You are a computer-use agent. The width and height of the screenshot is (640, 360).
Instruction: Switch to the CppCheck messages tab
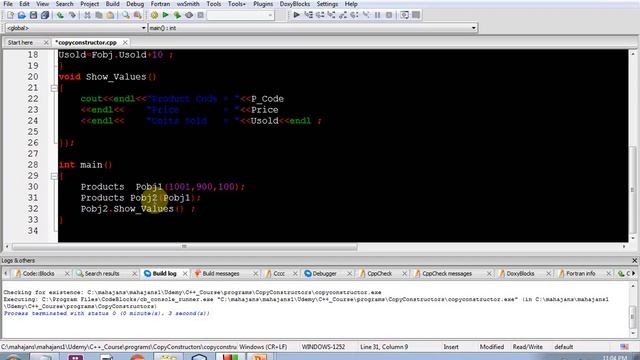(447, 273)
